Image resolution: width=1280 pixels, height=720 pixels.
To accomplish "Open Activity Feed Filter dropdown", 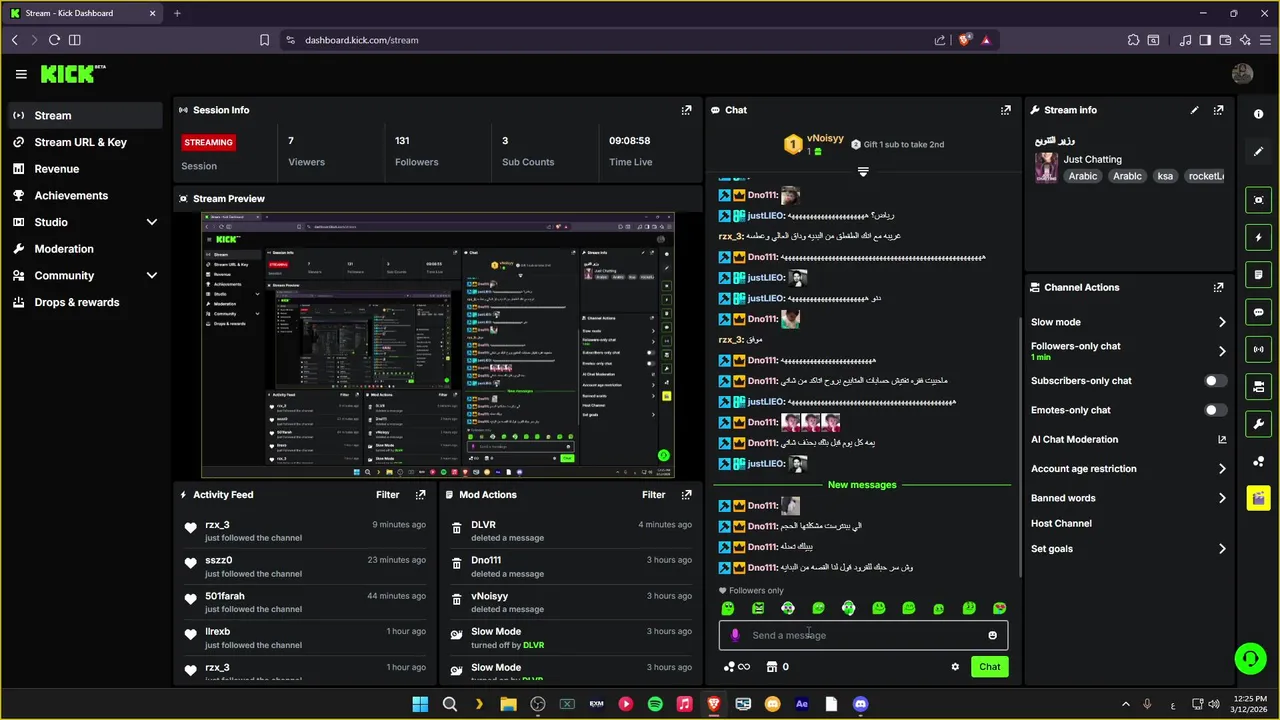I will (x=387, y=494).
